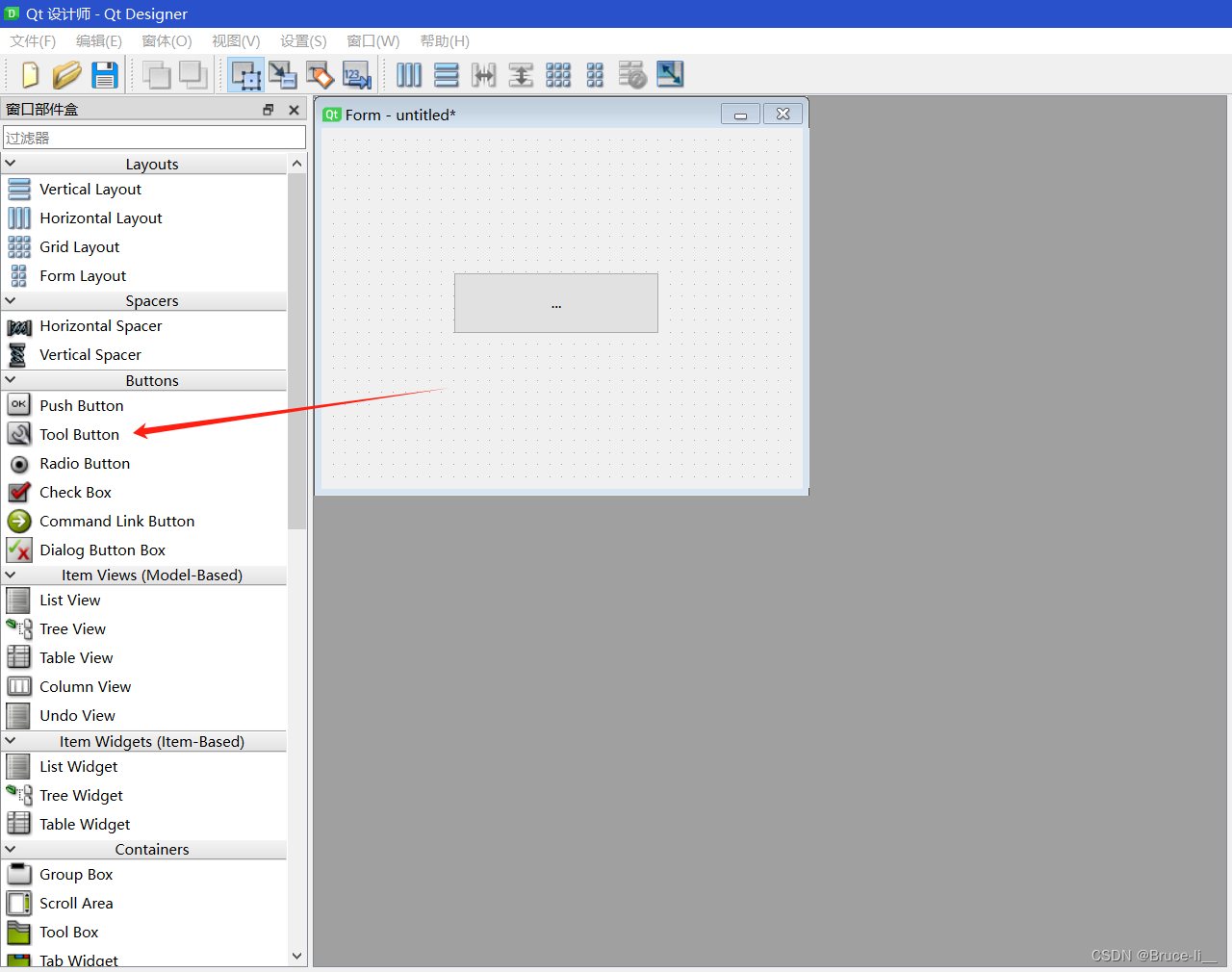The width and height of the screenshot is (1232, 972).
Task: Select the Check Box widget entry
Action: (x=76, y=492)
